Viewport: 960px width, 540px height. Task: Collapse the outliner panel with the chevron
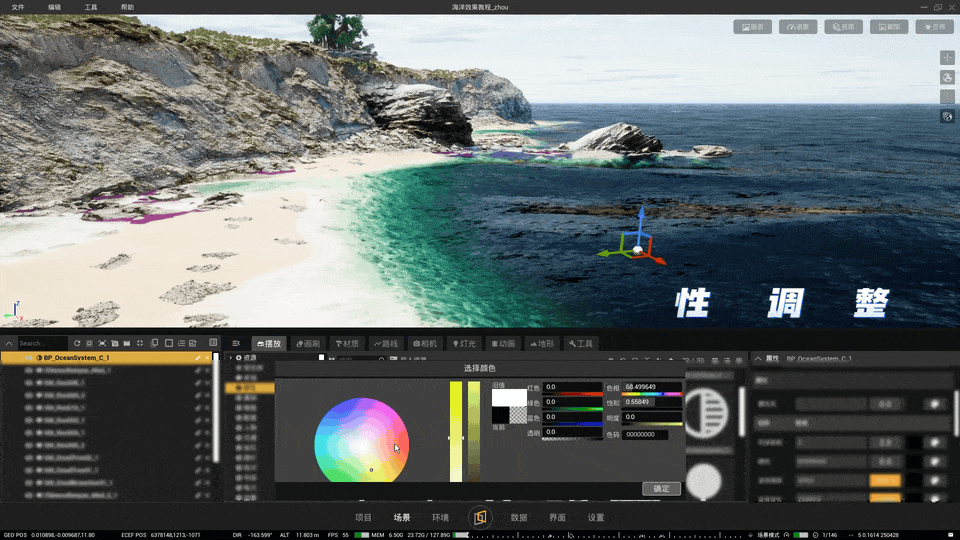pos(9,343)
